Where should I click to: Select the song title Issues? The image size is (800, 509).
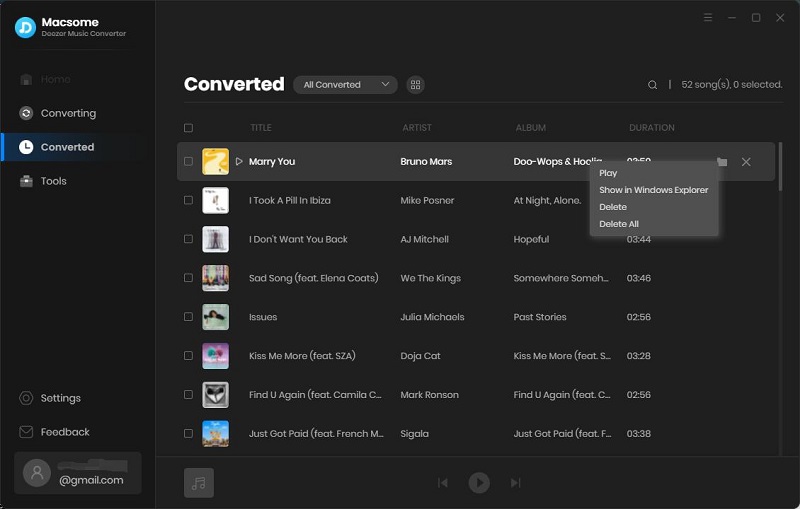click(x=263, y=317)
